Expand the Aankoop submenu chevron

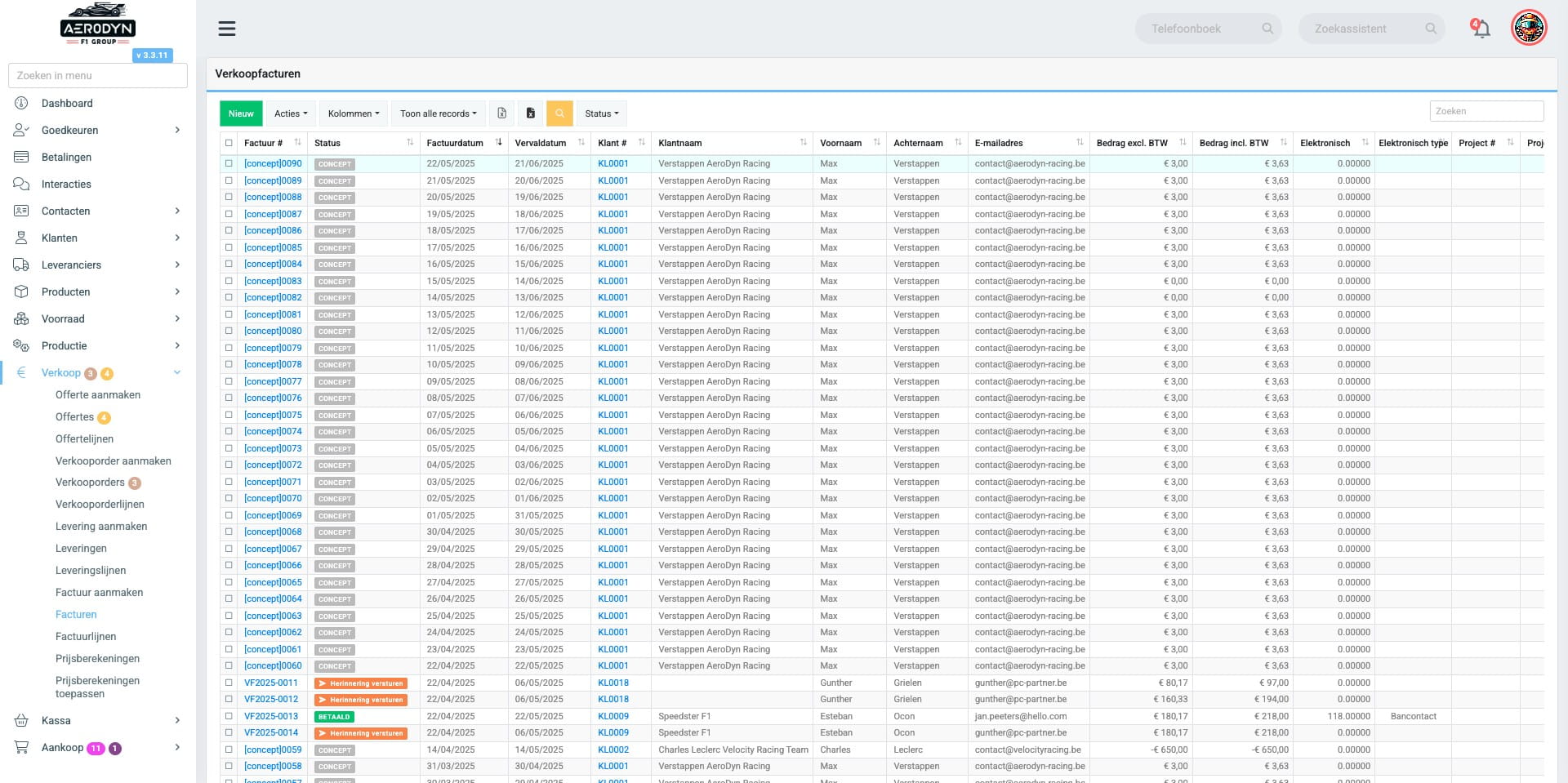click(177, 747)
